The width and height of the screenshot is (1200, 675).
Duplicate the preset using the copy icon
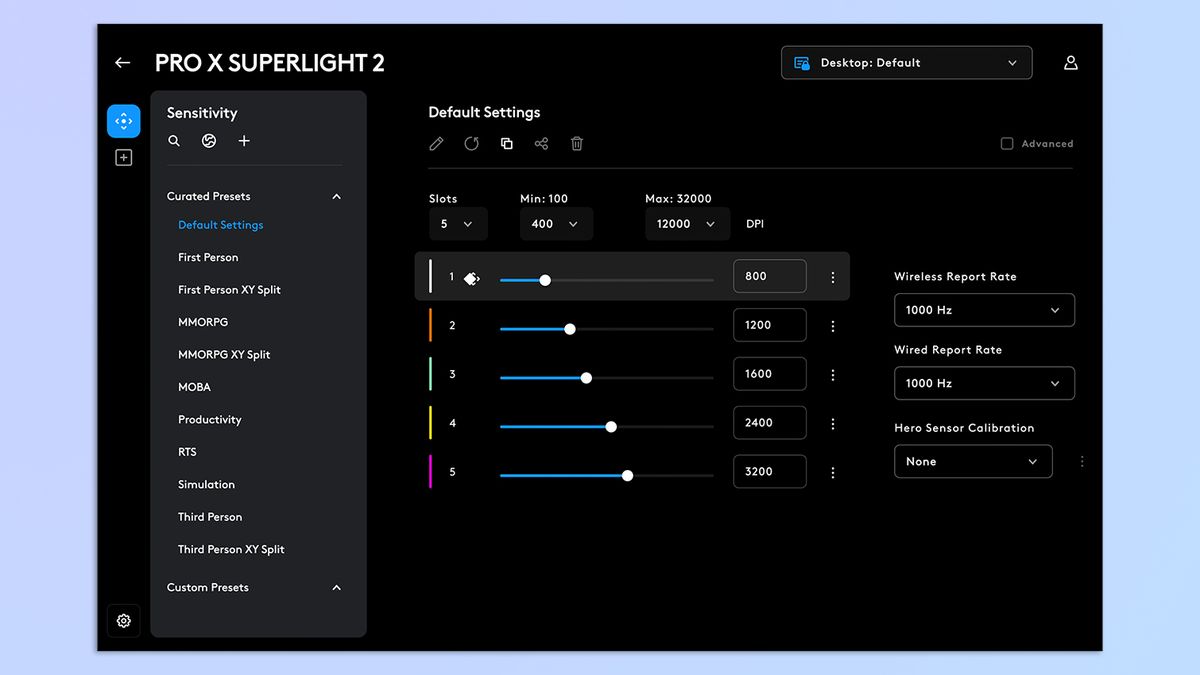[506, 143]
